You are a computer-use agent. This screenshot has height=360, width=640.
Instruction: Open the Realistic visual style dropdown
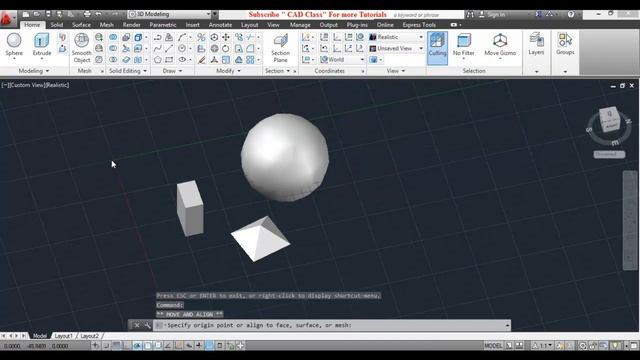[396, 37]
